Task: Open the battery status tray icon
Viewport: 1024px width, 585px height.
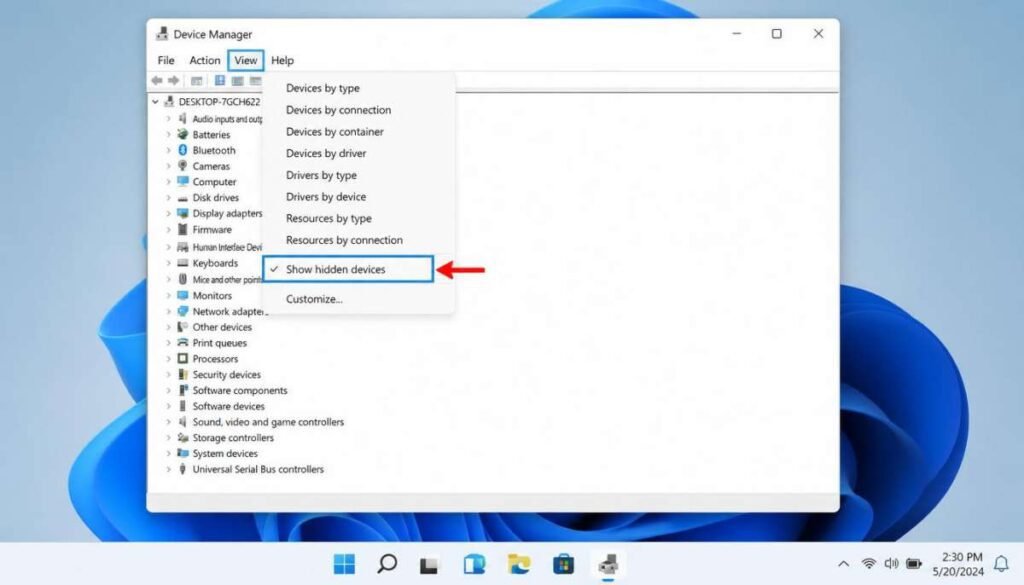Action: point(914,563)
